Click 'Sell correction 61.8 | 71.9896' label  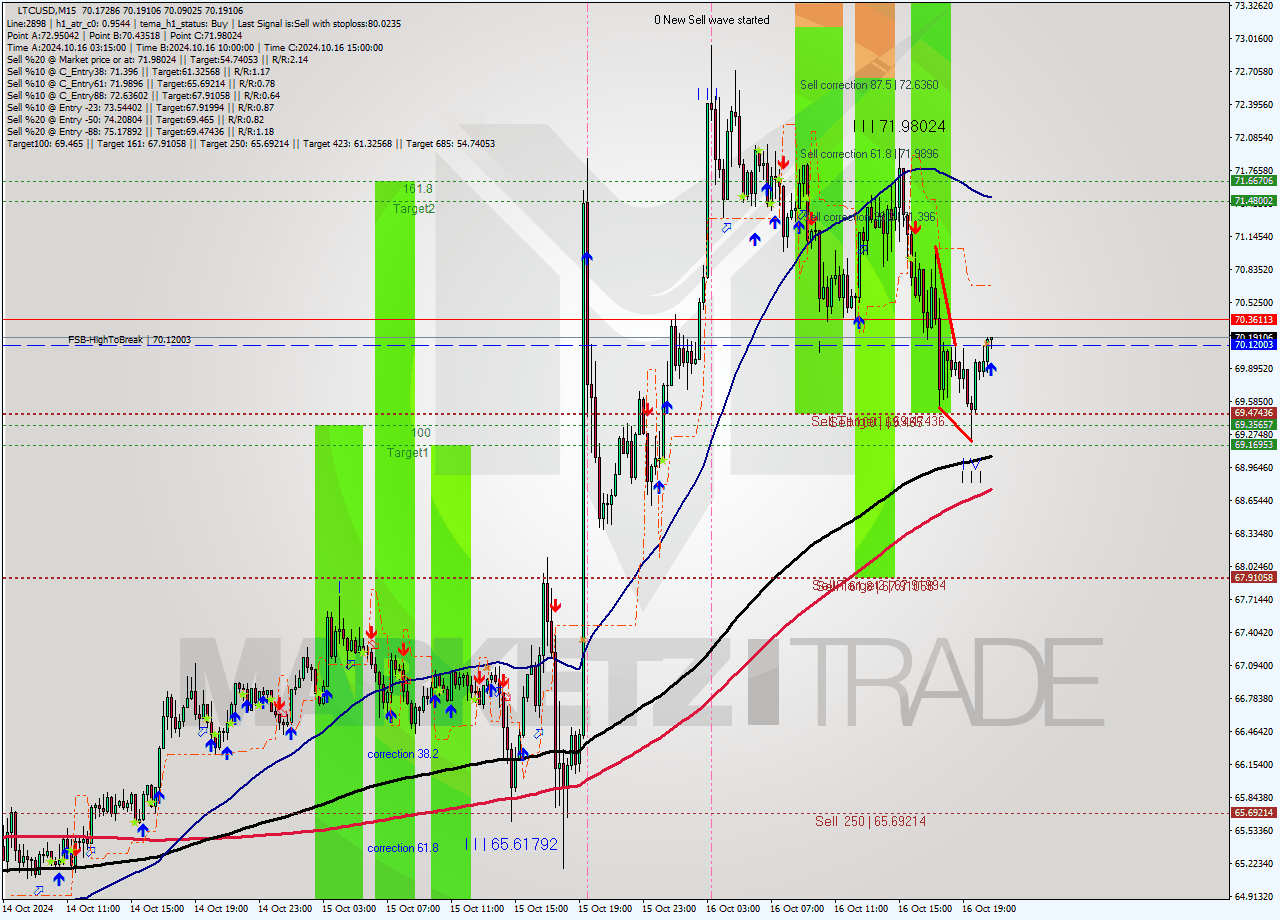[869, 154]
